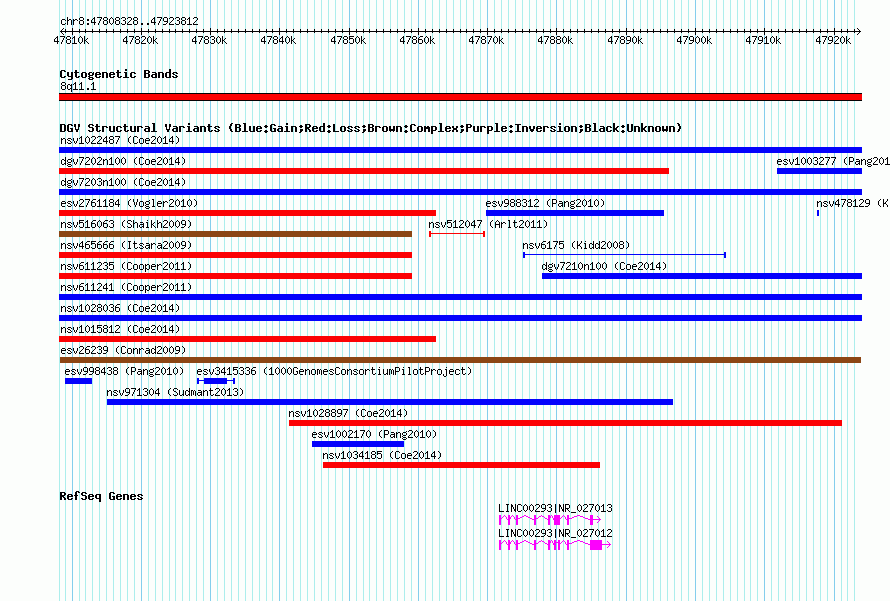Click the dgv7203n100 (Coe2014) label
Screen dimensions: 890x601
[123, 182]
